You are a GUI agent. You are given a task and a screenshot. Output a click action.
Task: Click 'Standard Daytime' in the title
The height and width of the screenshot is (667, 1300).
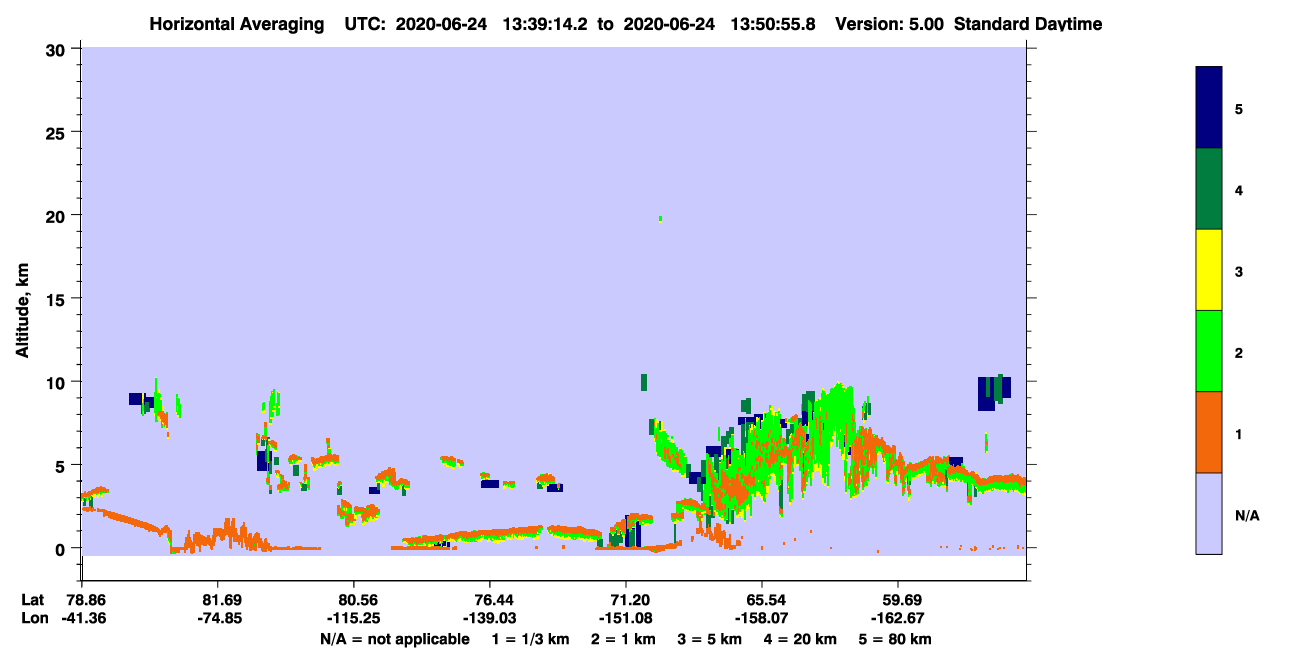pyautogui.click(x=1028, y=23)
